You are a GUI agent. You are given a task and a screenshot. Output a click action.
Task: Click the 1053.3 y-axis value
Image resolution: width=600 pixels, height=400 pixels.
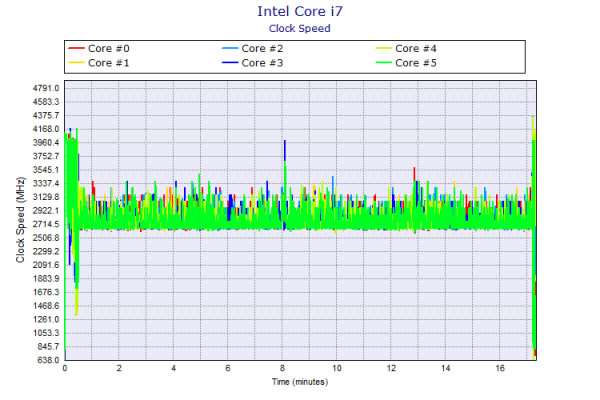(x=46, y=333)
